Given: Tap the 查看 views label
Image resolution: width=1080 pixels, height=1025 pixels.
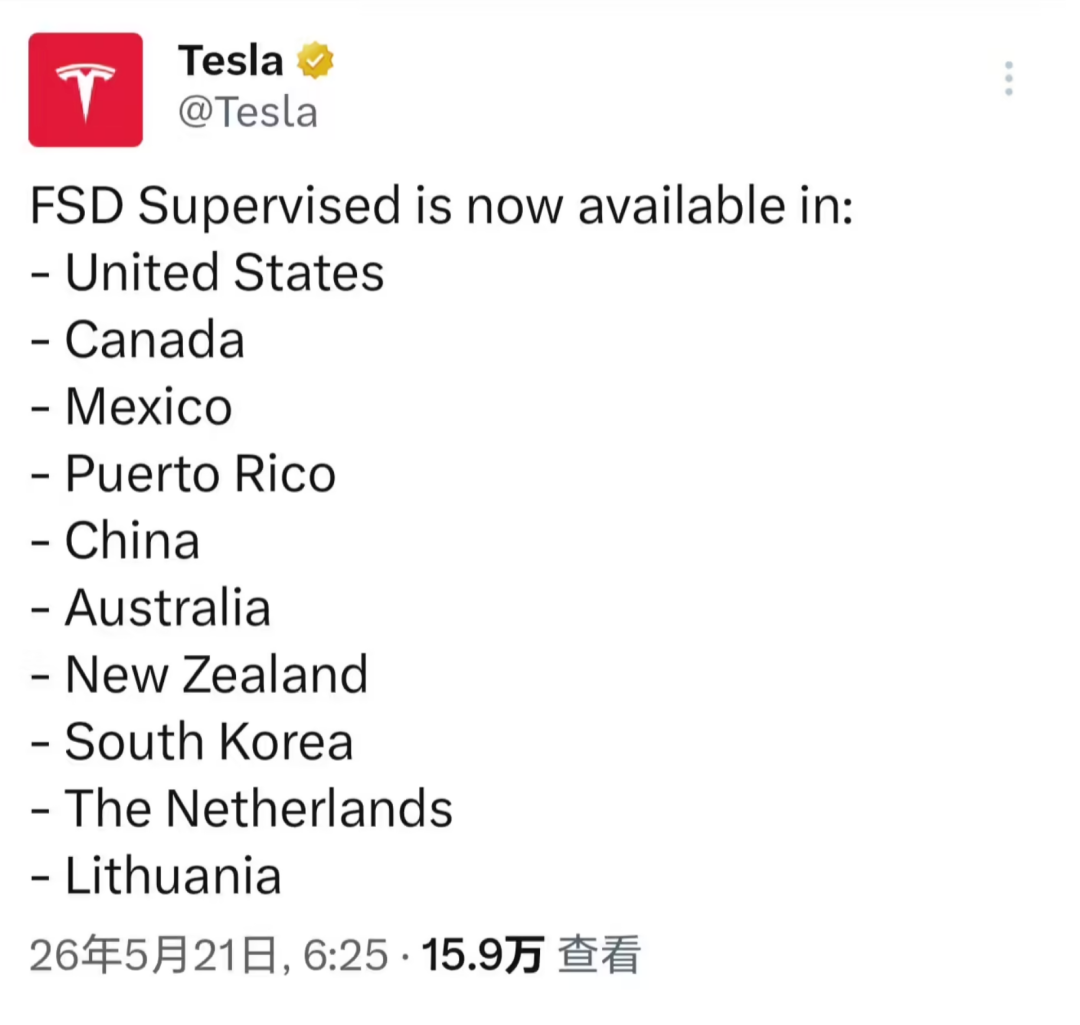Looking at the screenshot, I should tap(599, 955).
